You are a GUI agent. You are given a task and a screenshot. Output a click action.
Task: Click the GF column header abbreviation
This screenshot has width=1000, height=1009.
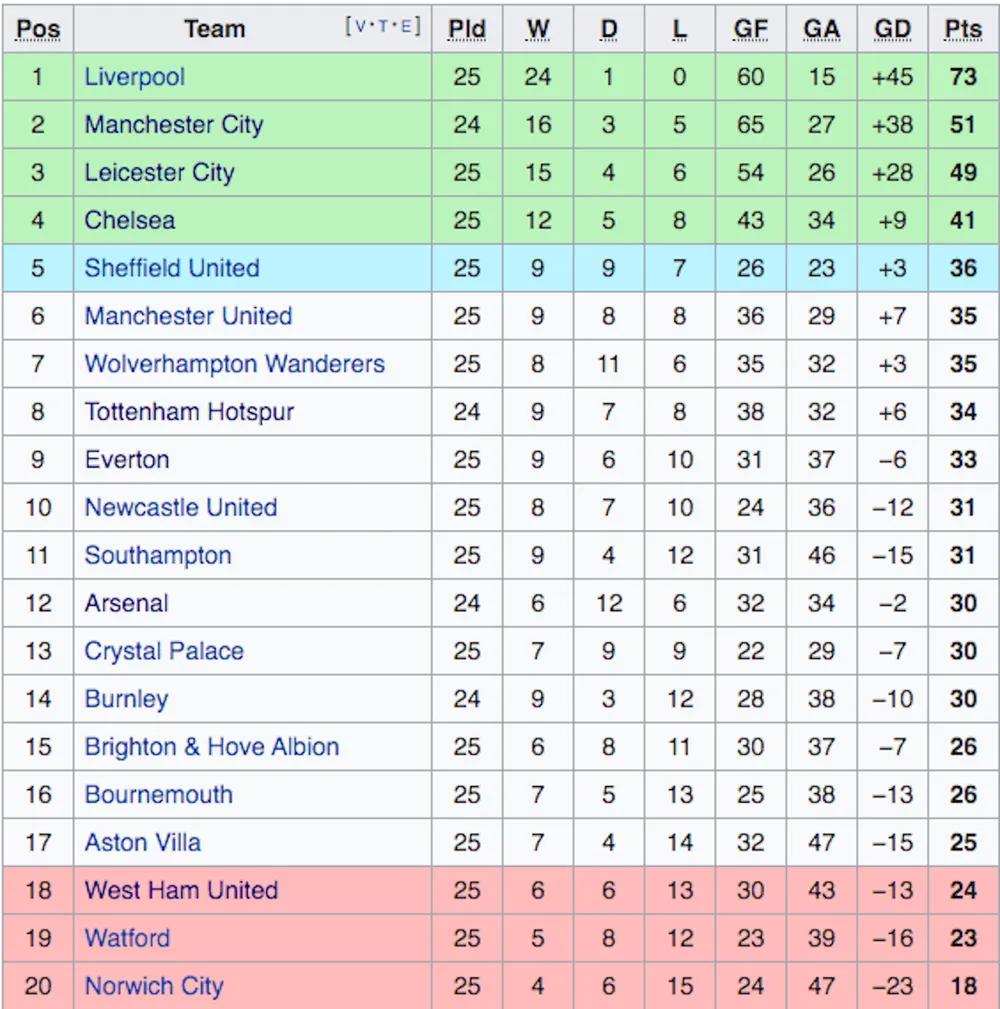coord(750,30)
